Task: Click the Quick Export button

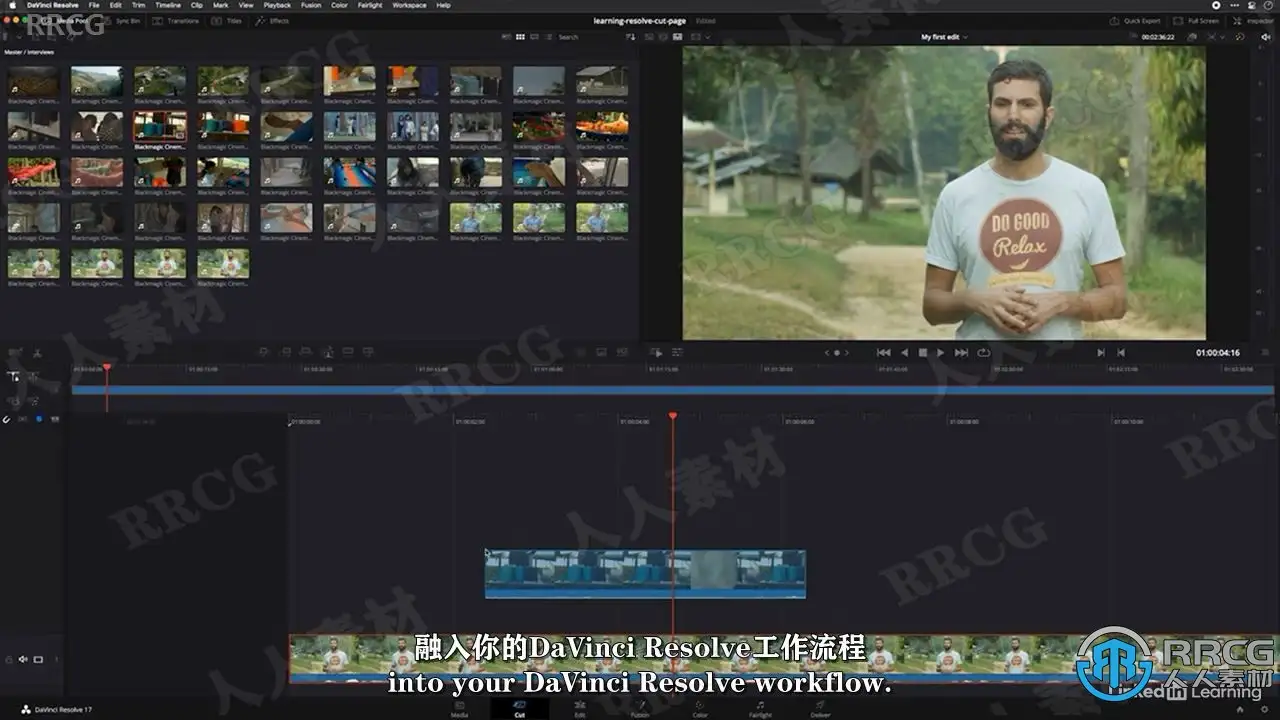Action: pyautogui.click(x=1135, y=21)
